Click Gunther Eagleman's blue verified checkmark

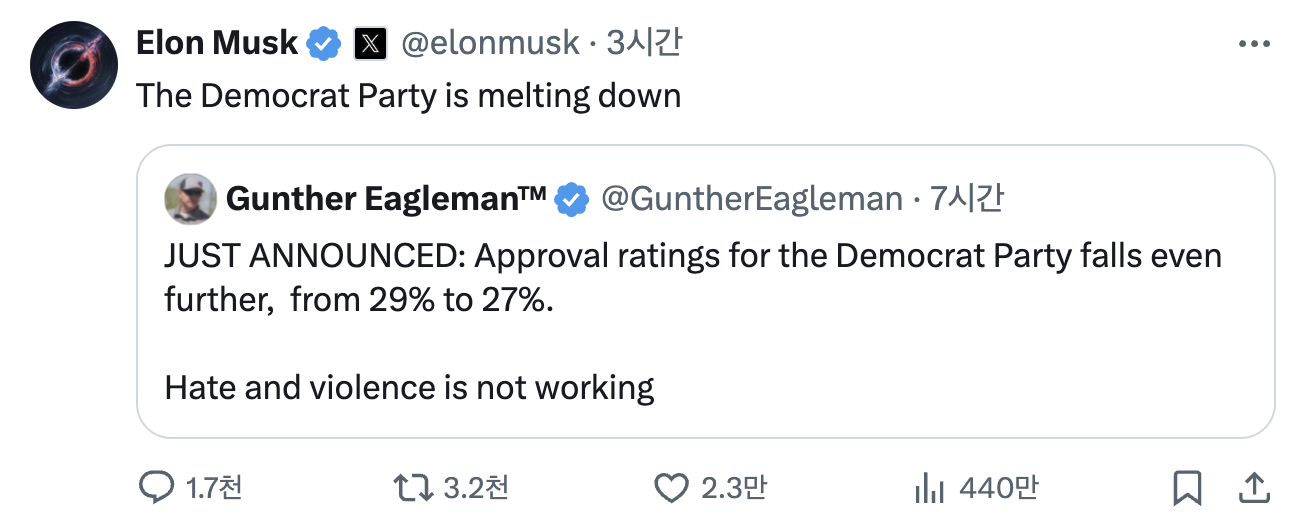[571, 199]
